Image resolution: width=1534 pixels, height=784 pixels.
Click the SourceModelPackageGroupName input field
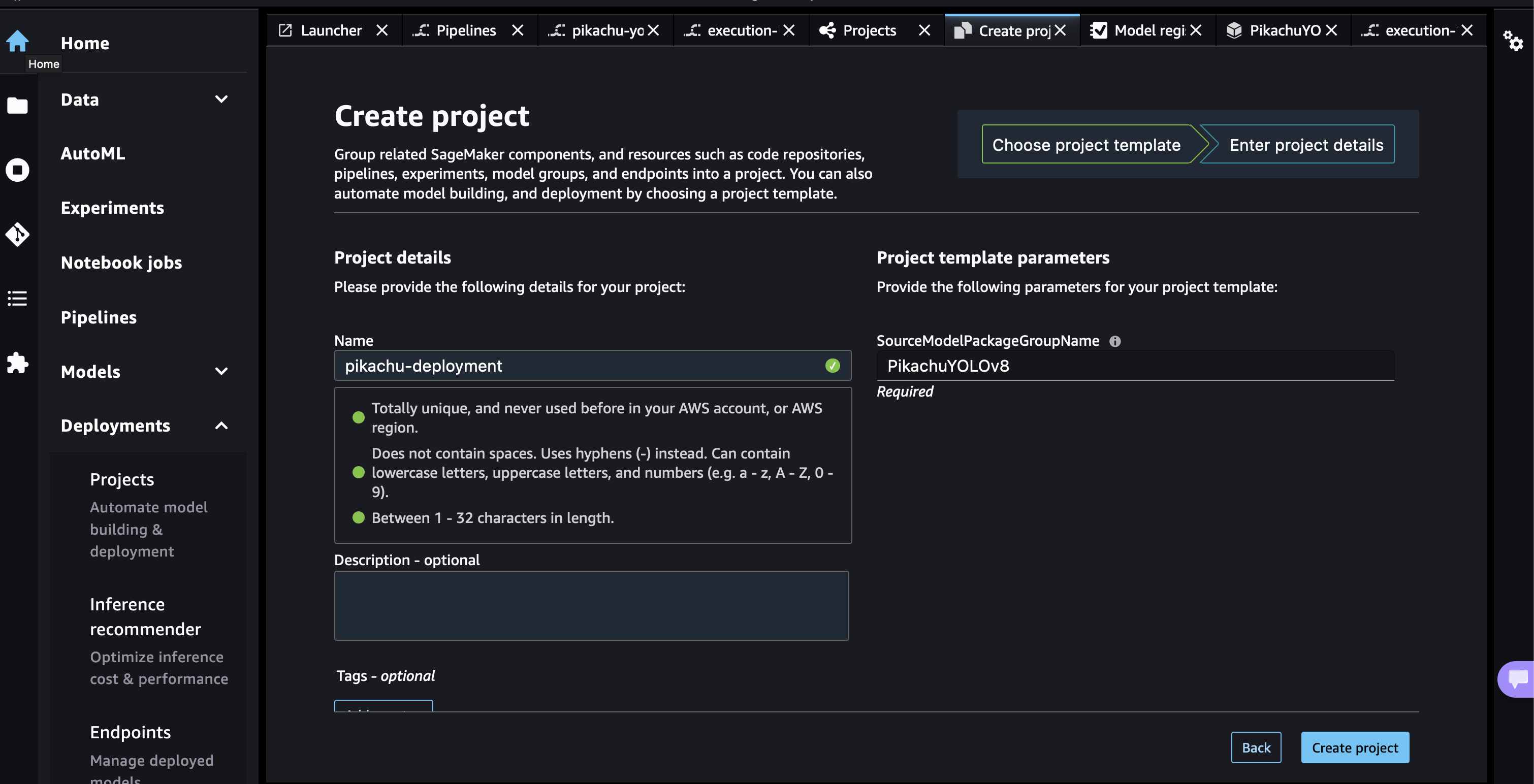1135,366
